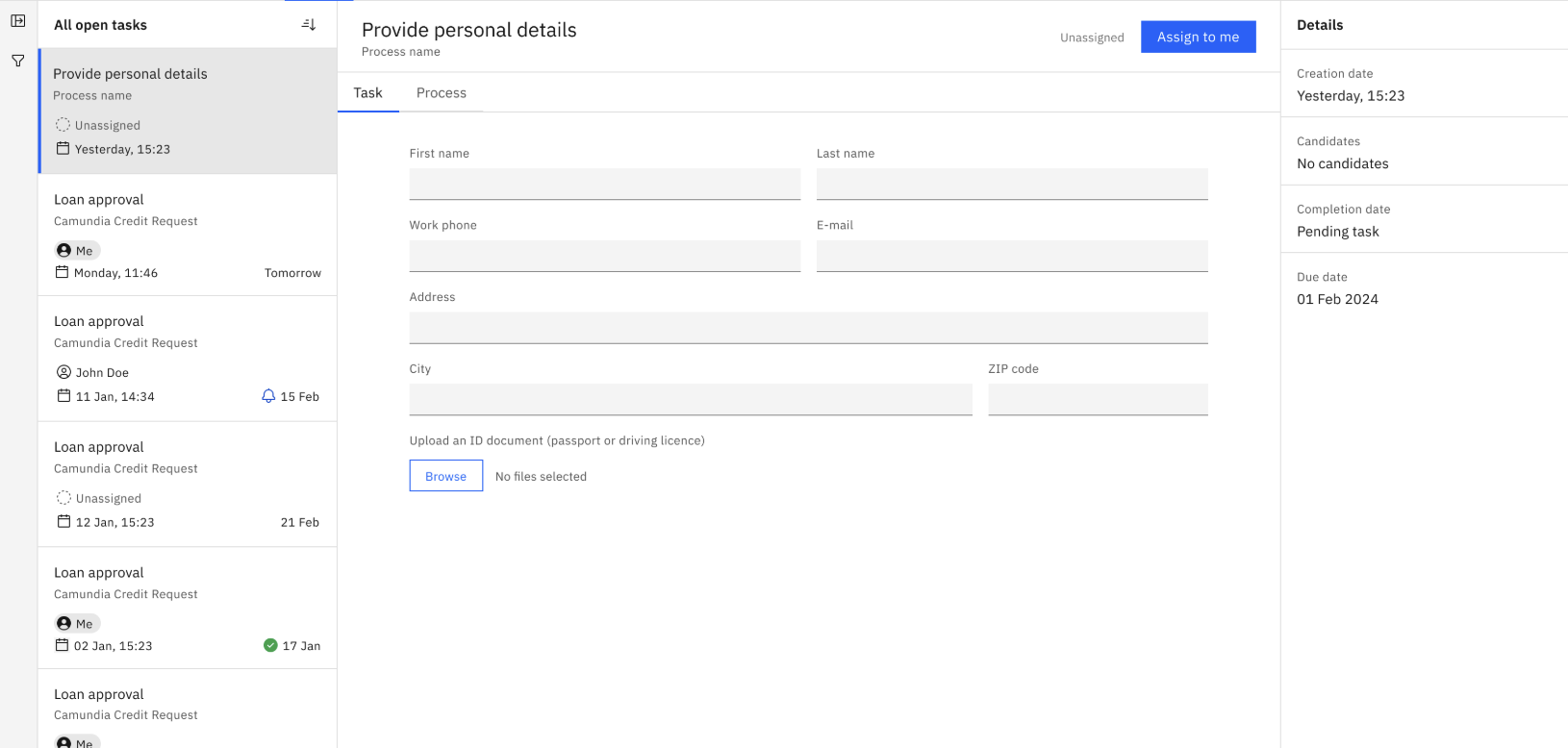Click the Pending task value
Image resolution: width=1568 pixels, height=748 pixels.
[1338, 232]
